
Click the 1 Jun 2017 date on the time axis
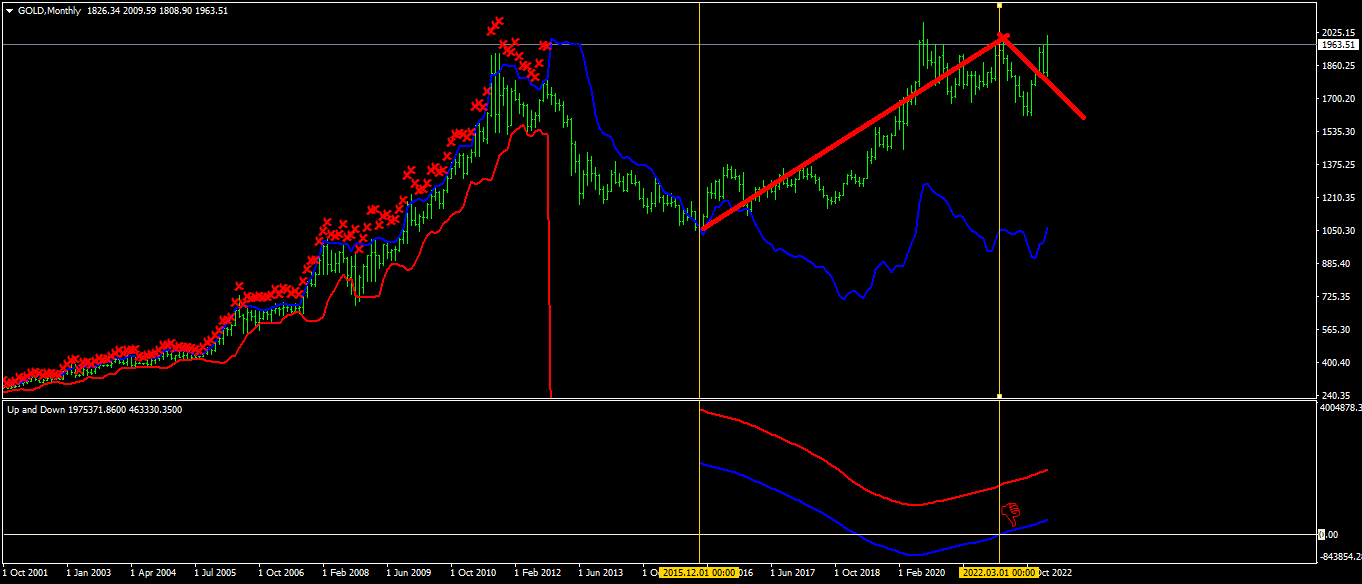pos(795,573)
